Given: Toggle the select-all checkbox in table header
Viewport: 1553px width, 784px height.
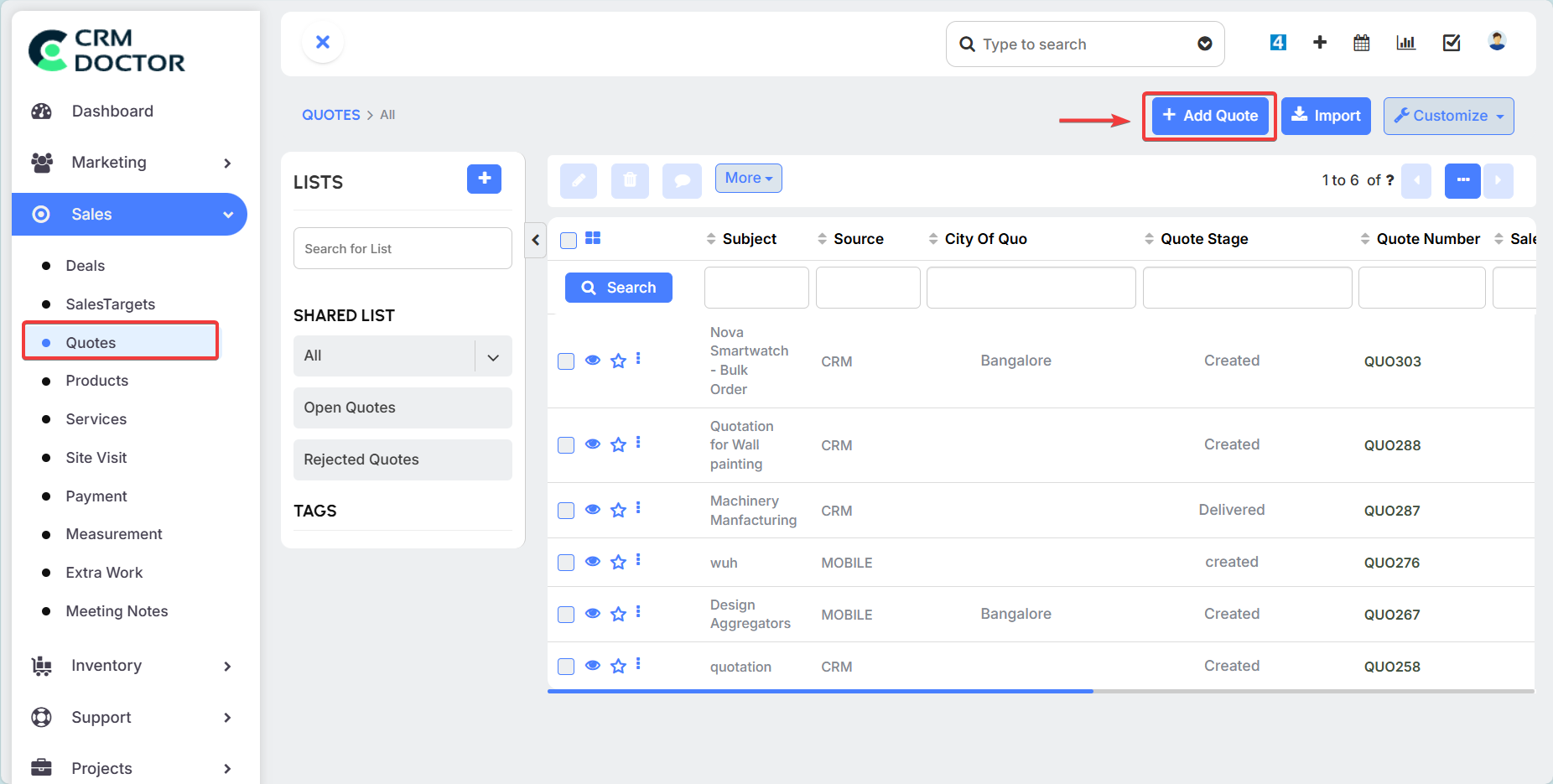Looking at the screenshot, I should click(x=569, y=240).
